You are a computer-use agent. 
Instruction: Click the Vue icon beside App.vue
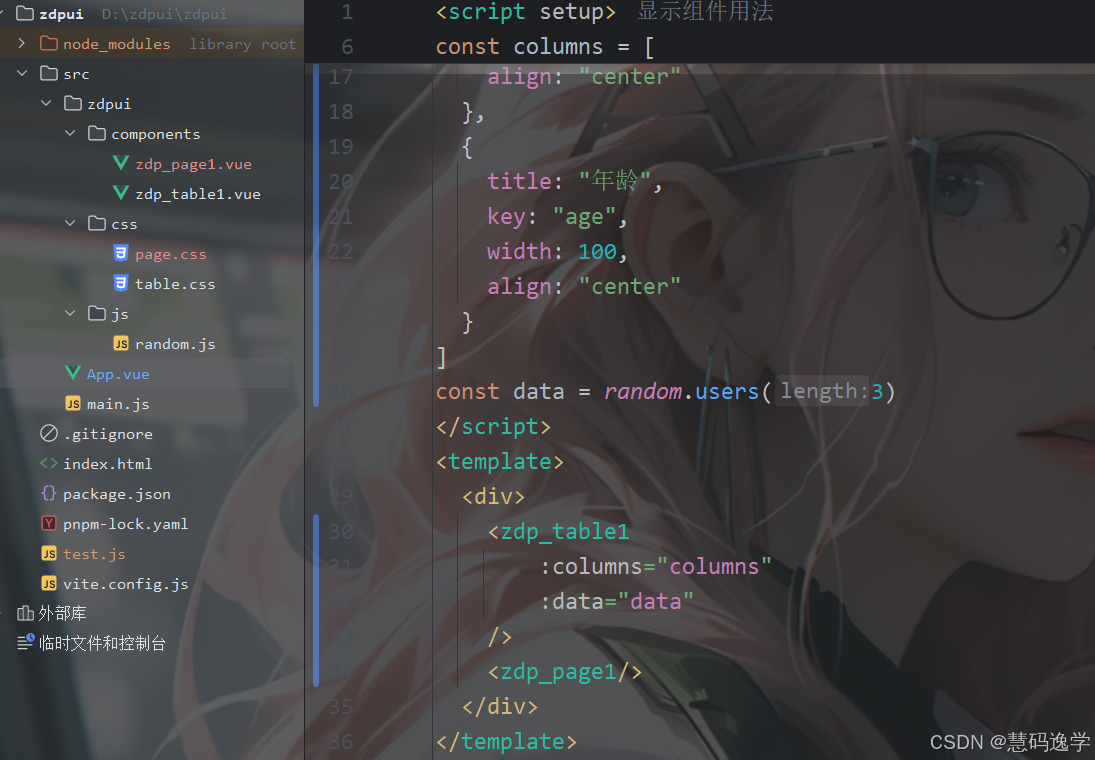[73, 373]
